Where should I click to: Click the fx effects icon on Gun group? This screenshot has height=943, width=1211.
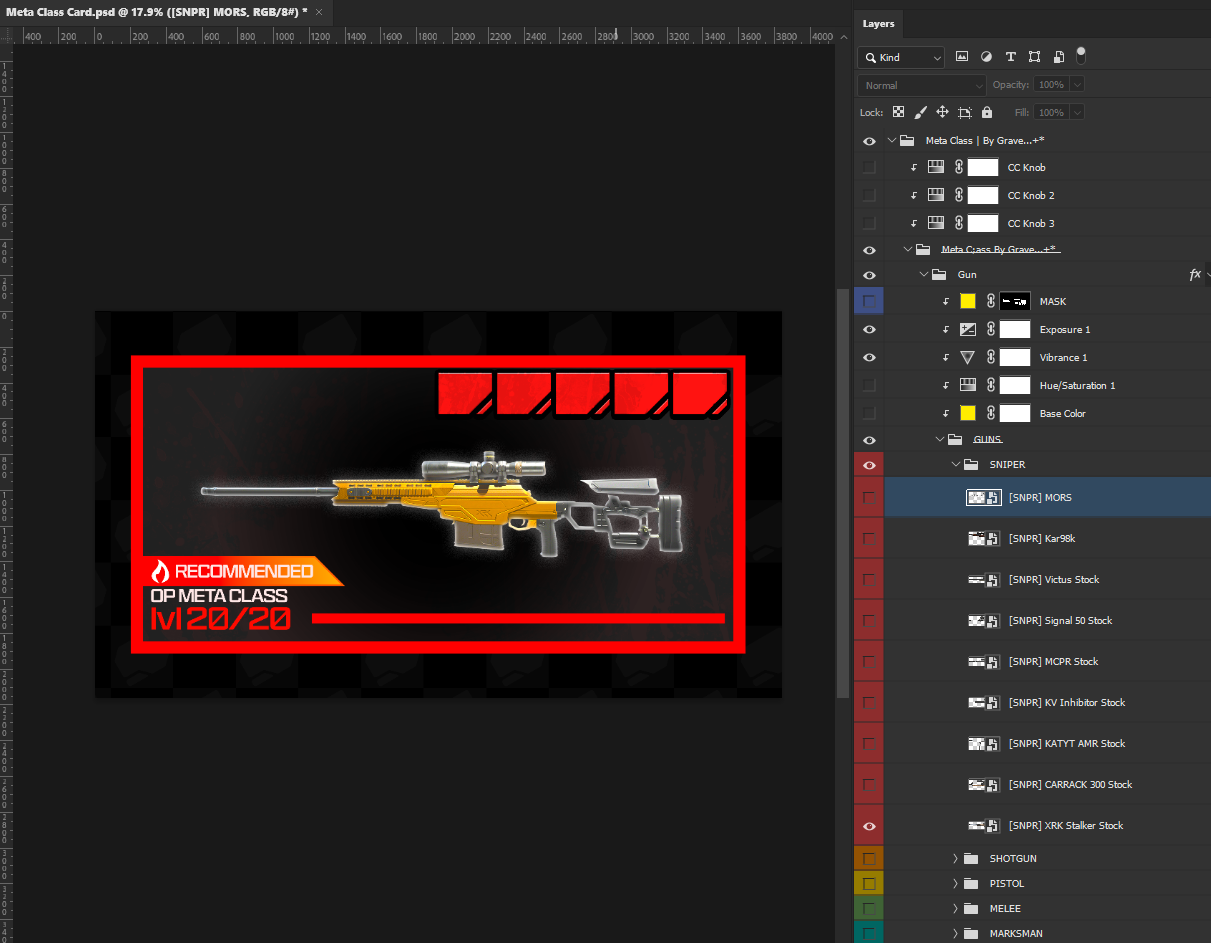coord(1195,274)
